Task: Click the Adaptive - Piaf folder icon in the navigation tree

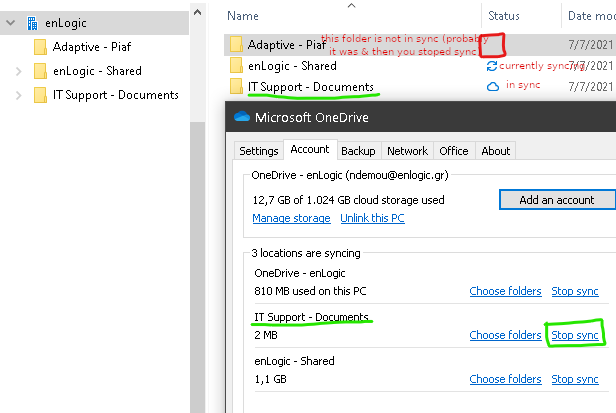Action: [x=40, y=47]
